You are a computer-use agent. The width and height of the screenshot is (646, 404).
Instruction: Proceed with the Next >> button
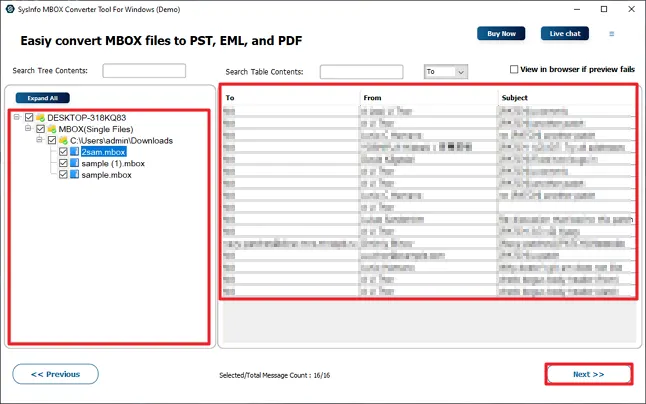coord(589,374)
